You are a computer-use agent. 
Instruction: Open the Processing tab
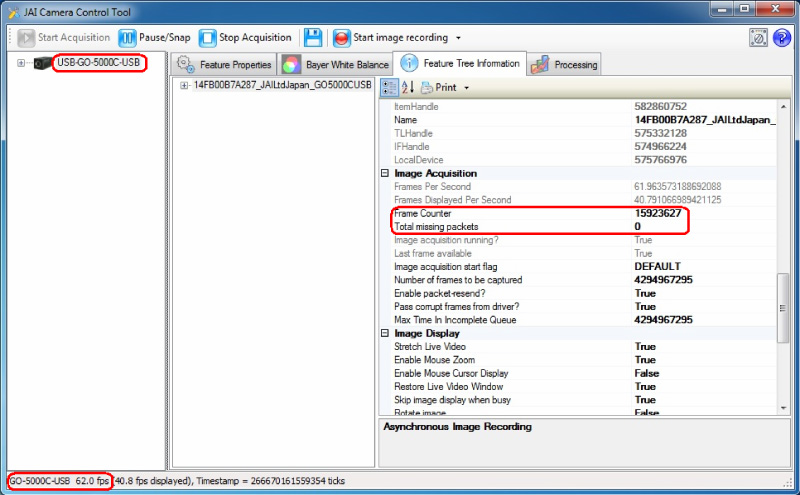[x=564, y=64]
